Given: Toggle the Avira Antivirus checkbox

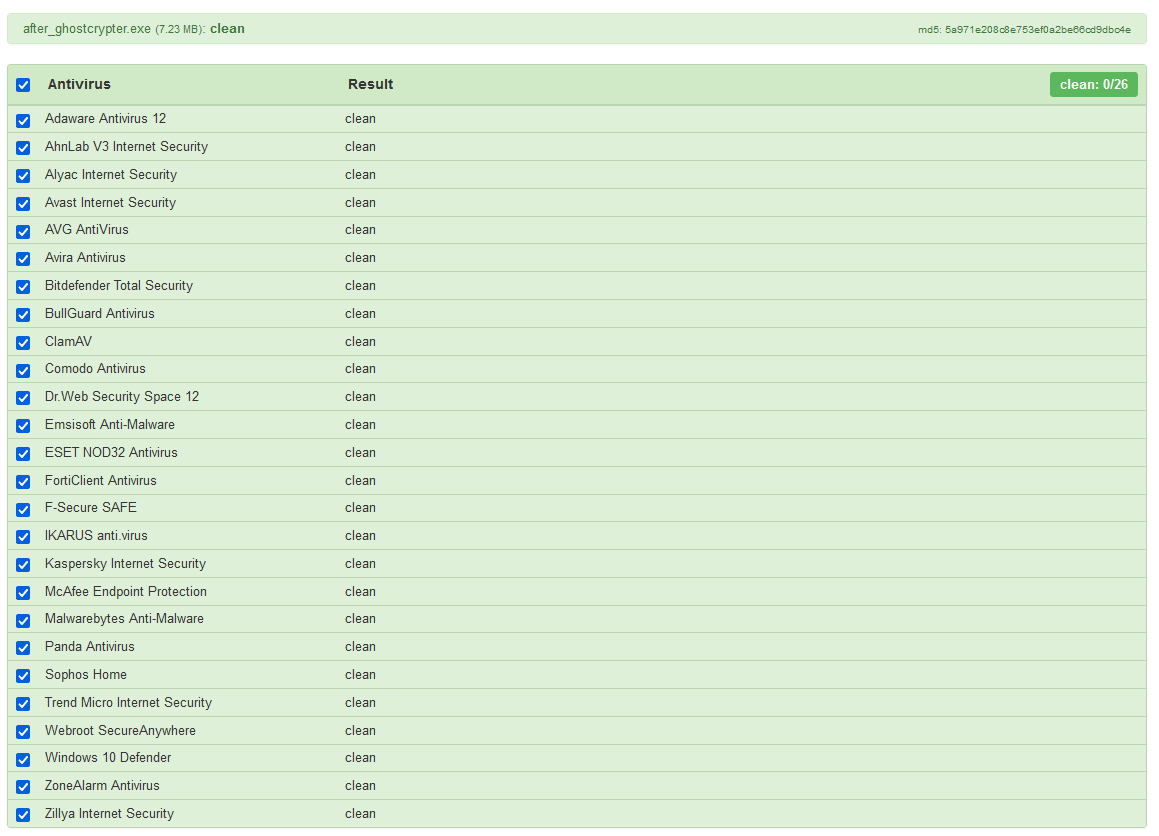Looking at the screenshot, I should [23, 259].
